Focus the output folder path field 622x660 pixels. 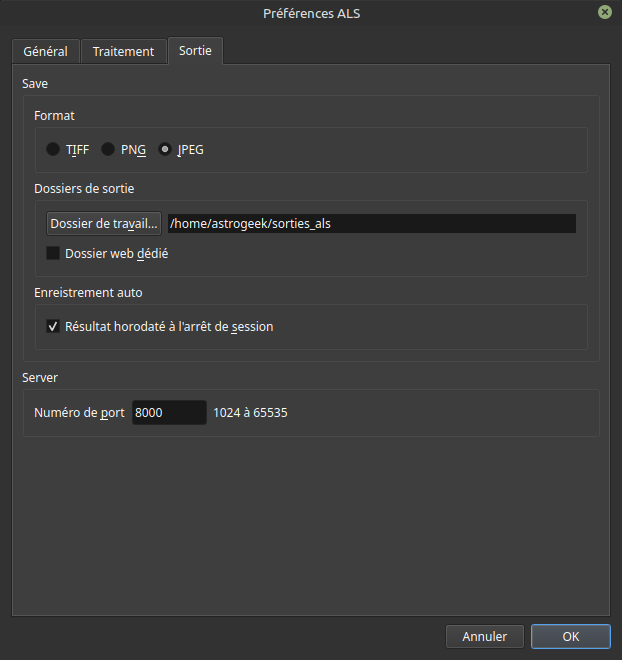coord(370,223)
